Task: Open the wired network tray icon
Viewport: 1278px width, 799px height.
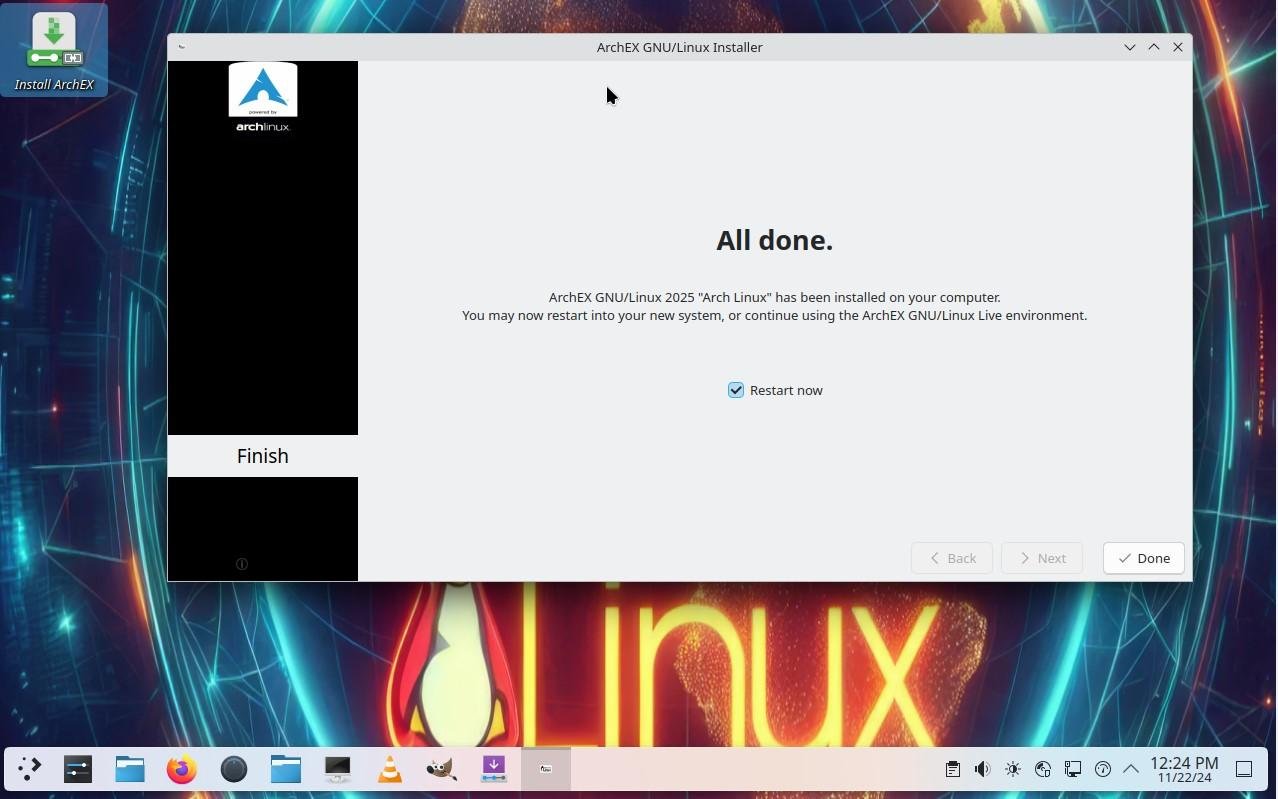Action: (x=1072, y=769)
